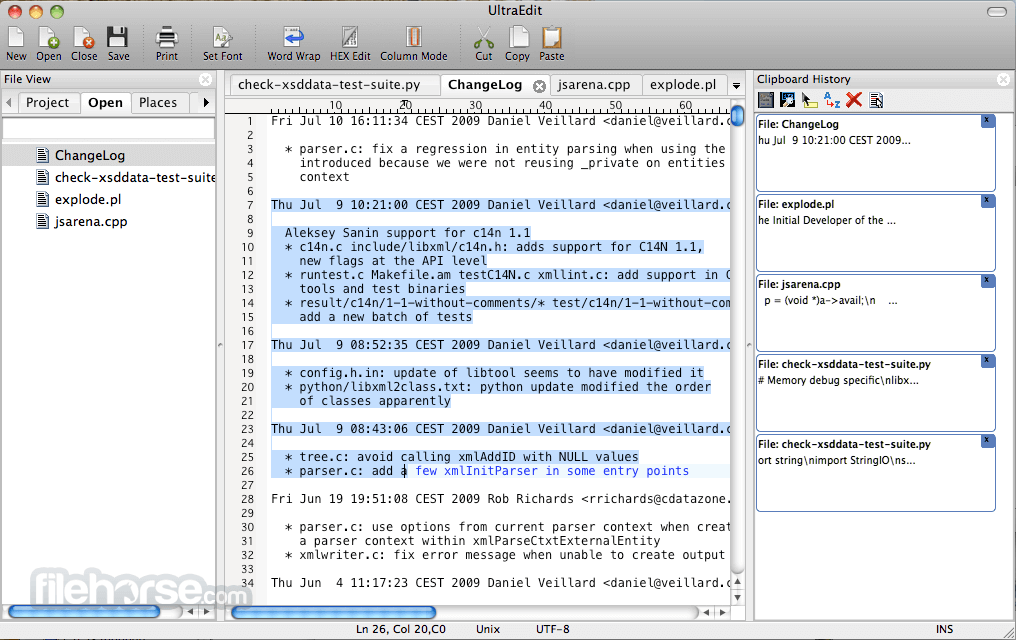Click the File View horizontal scrollbar thumb

84,611
